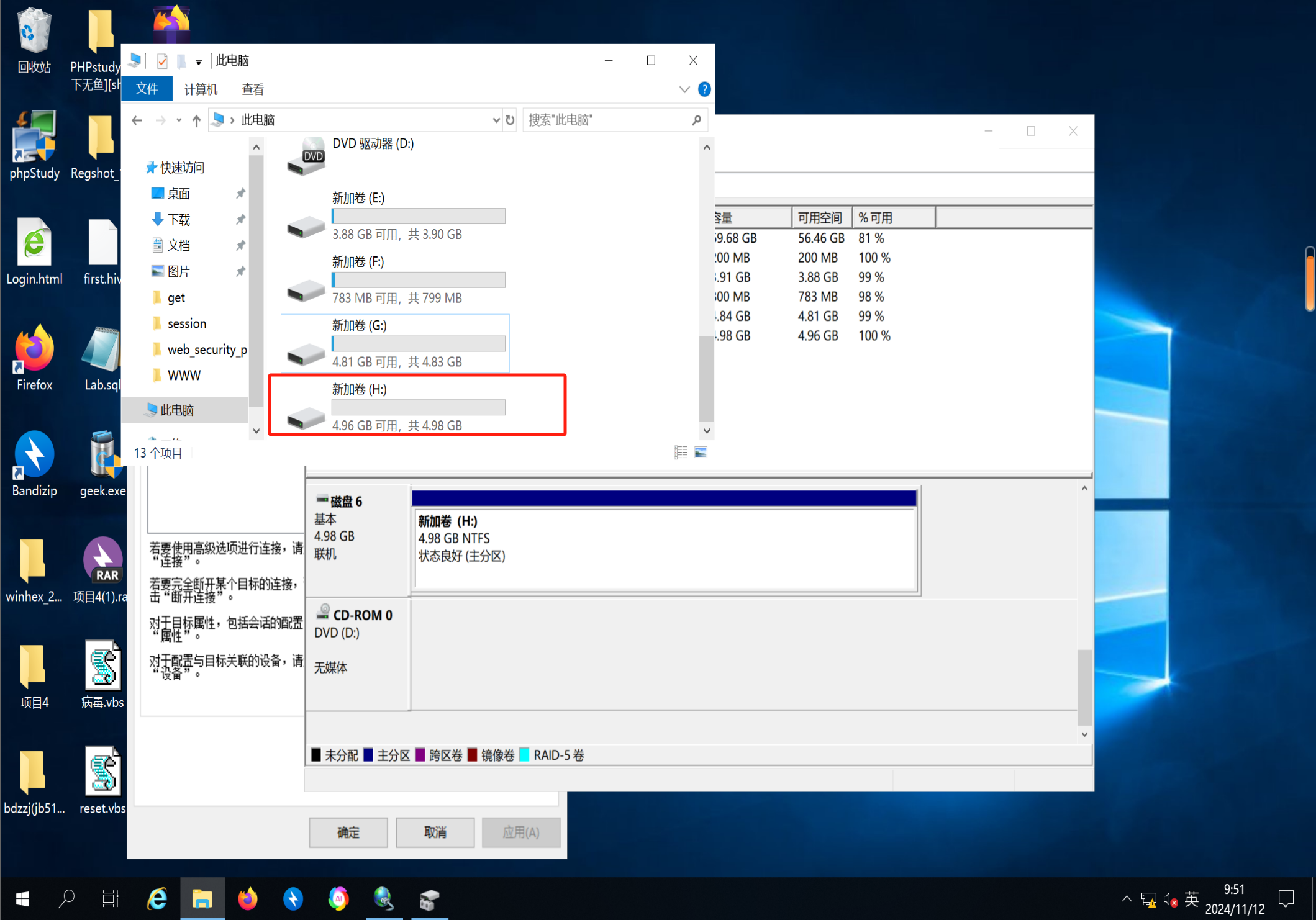This screenshot has width=1316, height=920.
Task: Launch Firefox from the desktop
Action: click(34, 358)
